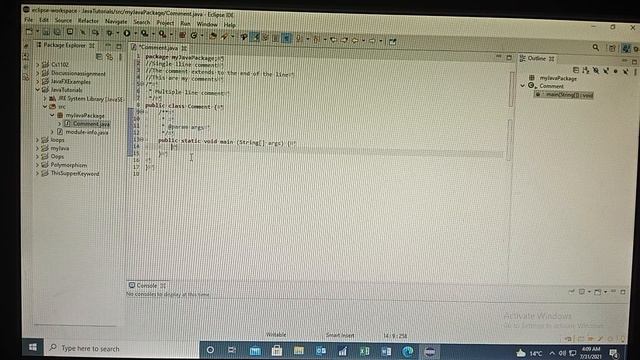Viewport: 640px width, 360px height.
Task: Click the New file toolbar icon
Action: (29, 31)
